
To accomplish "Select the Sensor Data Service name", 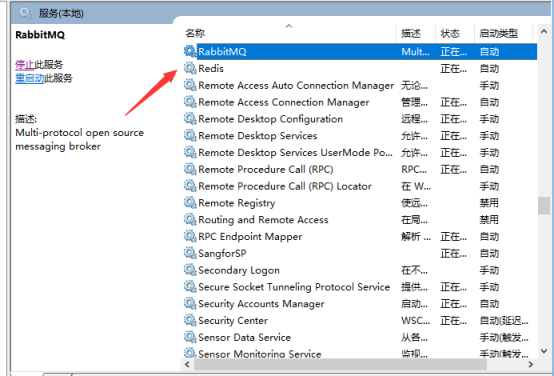I will coord(244,337).
